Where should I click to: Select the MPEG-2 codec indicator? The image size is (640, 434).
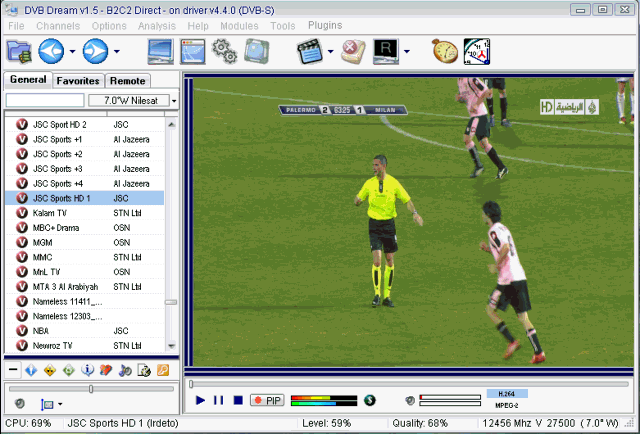507,405
